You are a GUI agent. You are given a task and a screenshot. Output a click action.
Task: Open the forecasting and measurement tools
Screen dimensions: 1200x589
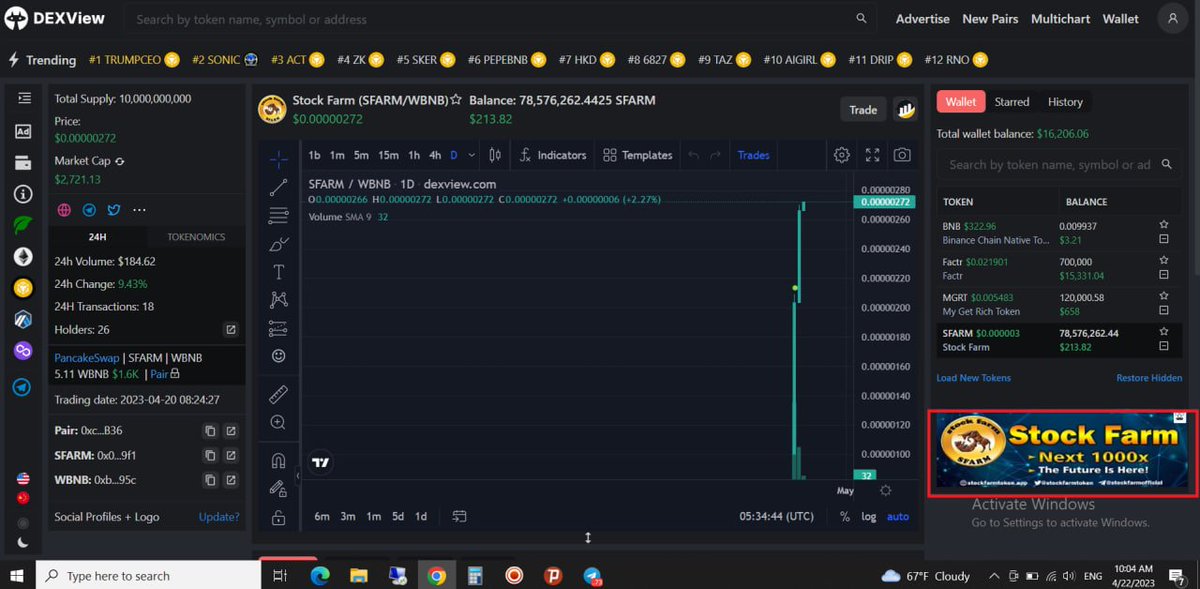click(x=279, y=328)
